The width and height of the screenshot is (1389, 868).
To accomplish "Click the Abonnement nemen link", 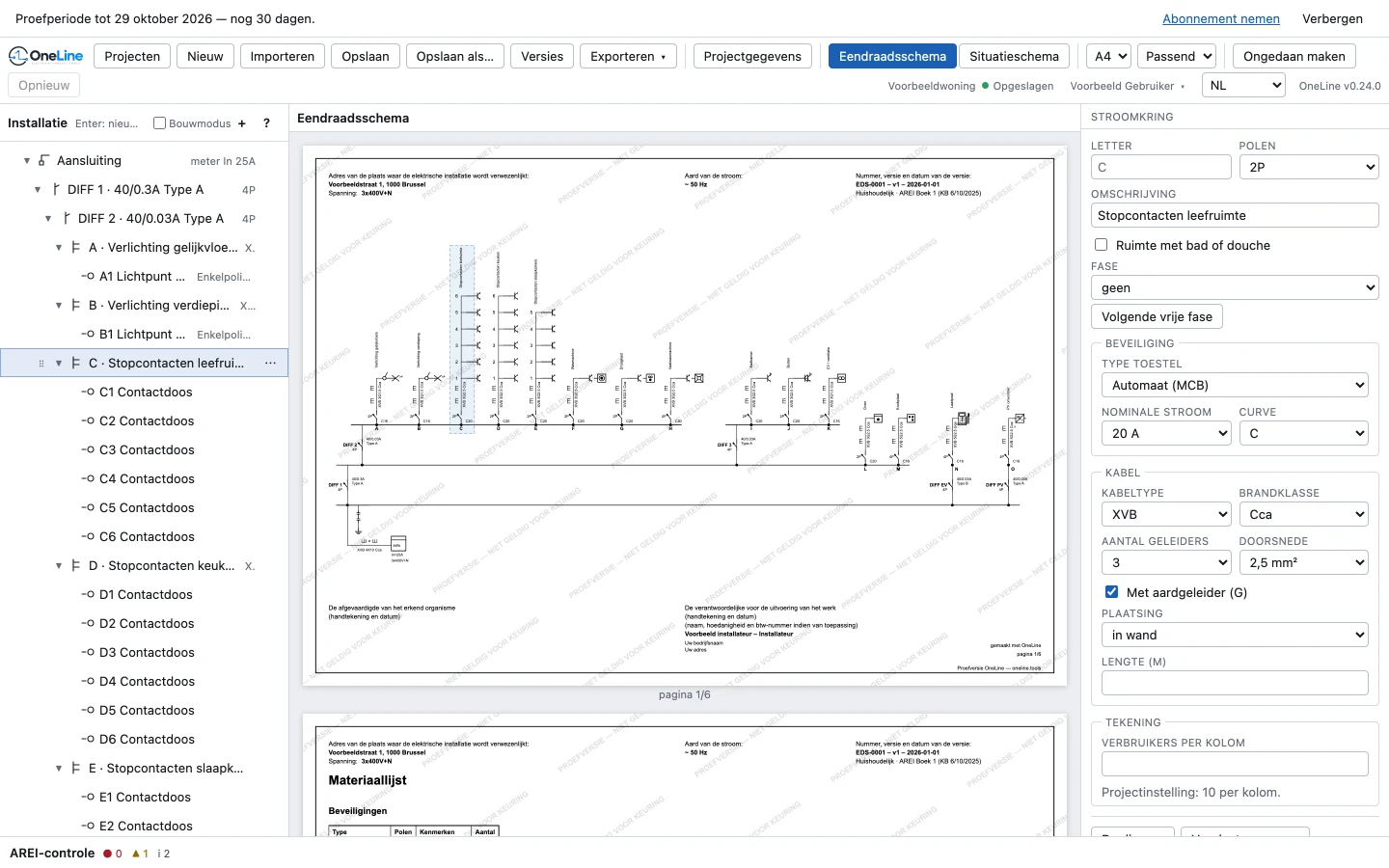I will pos(1221,18).
